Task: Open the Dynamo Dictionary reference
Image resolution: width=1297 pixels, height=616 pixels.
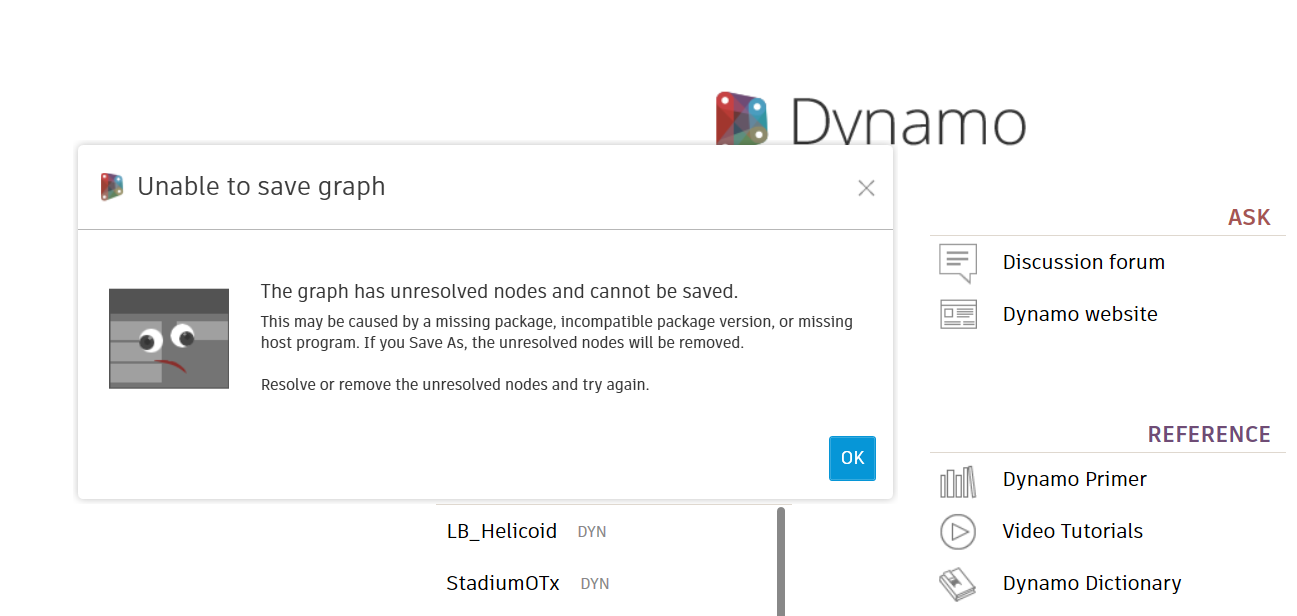Action: tap(1091, 583)
